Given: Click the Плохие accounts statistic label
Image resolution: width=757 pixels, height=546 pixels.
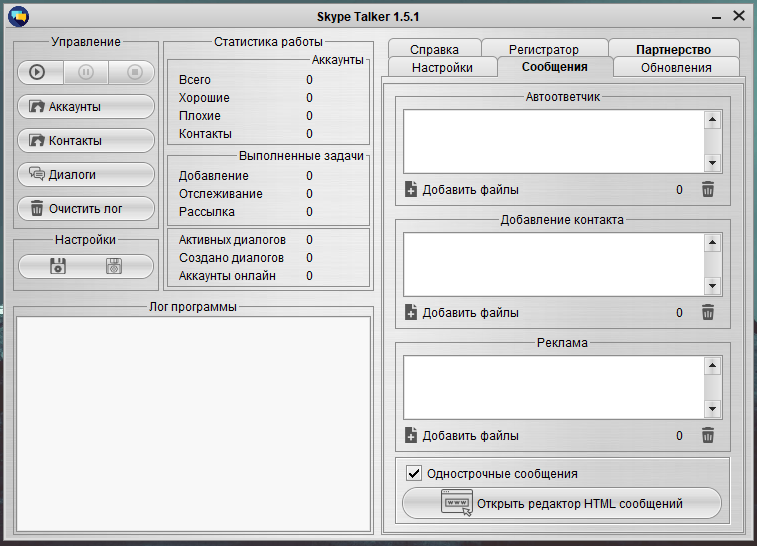Looking at the screenshot, I should [199, 116].
